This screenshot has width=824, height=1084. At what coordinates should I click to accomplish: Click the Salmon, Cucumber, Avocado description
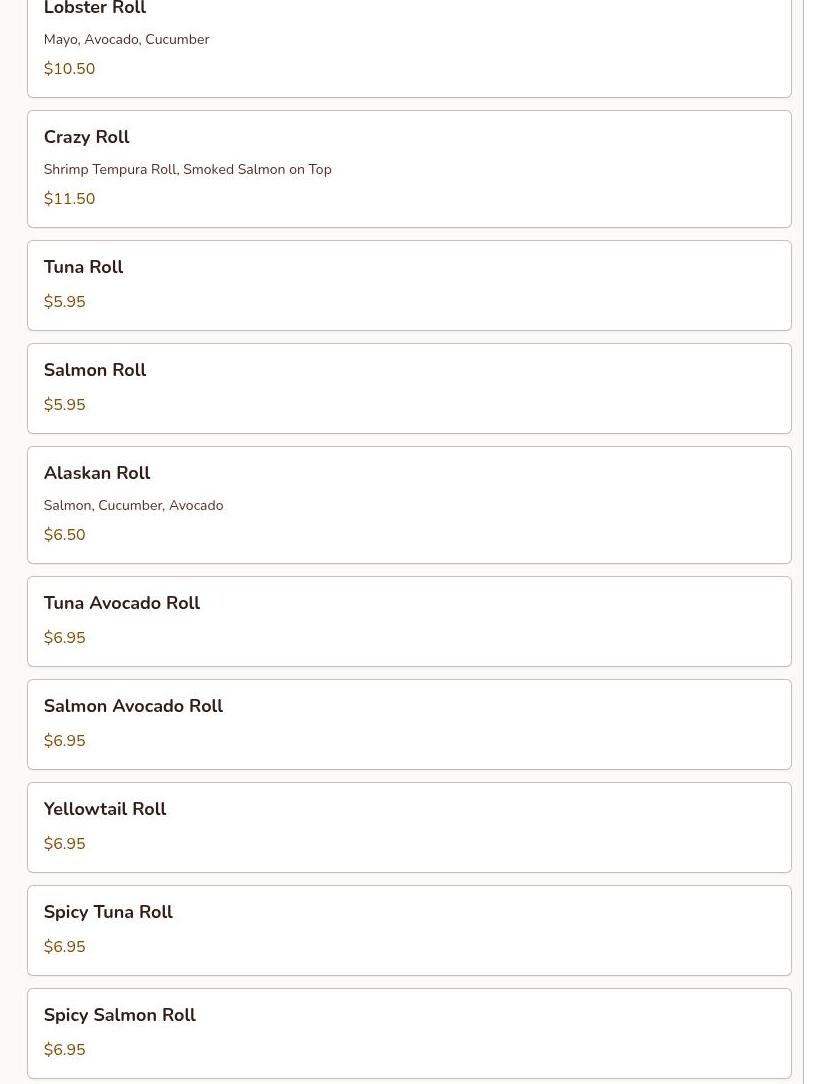[x=133, y=505]
